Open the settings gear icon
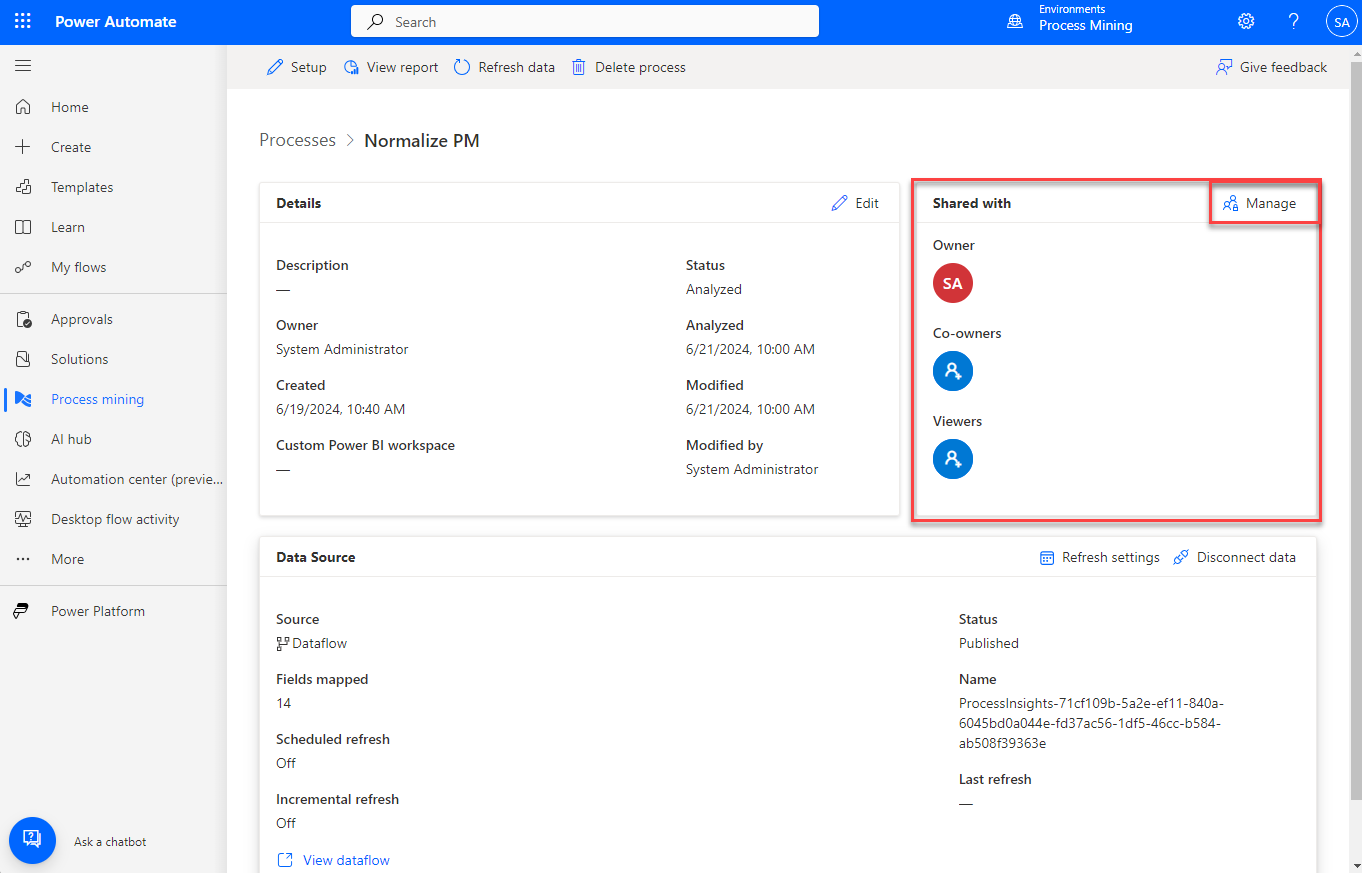This screenshot has width=1362, height=873. tap(1245, 21)
